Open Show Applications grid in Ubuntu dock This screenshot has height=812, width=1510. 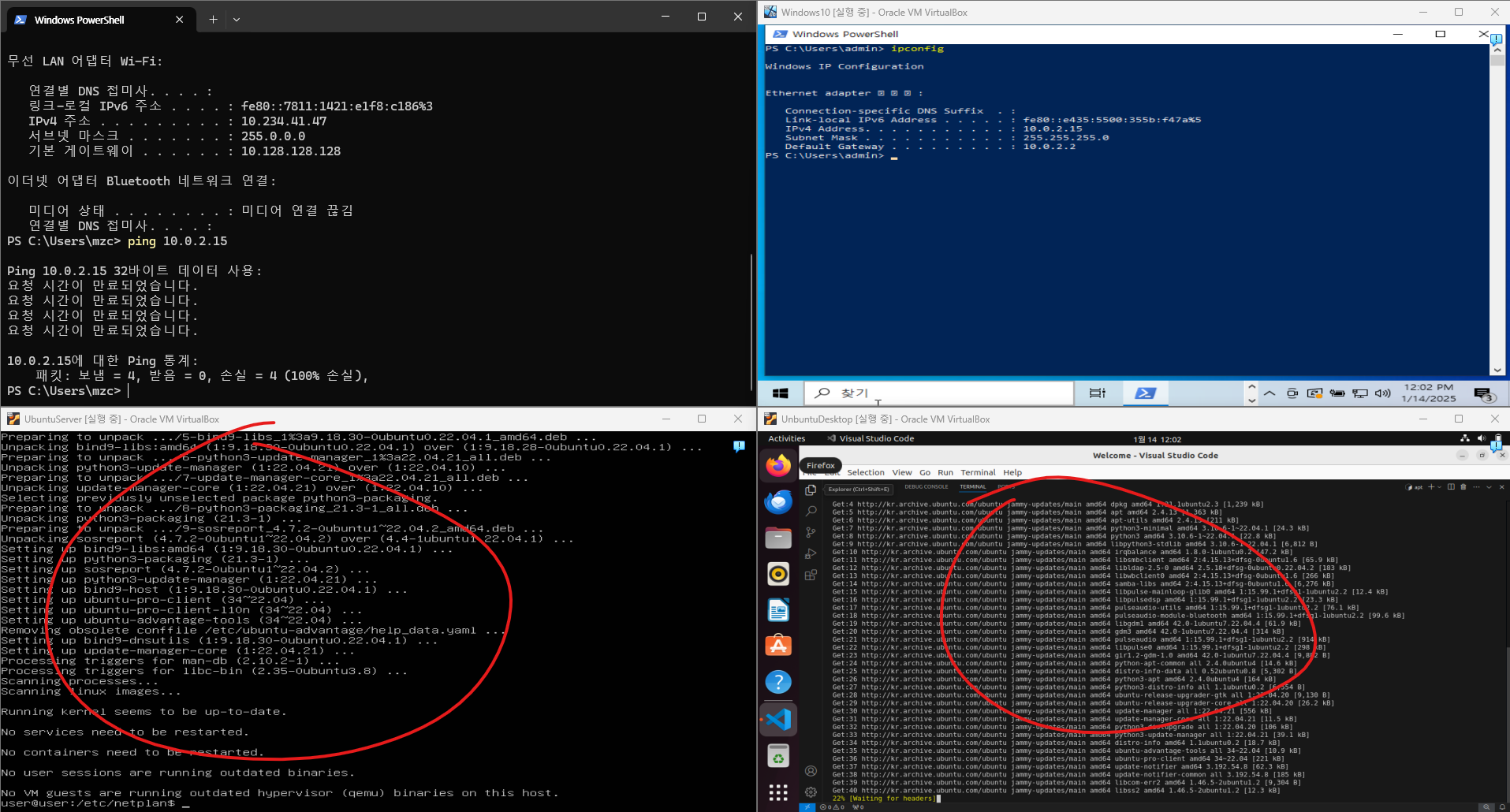(x=778, y=792)
